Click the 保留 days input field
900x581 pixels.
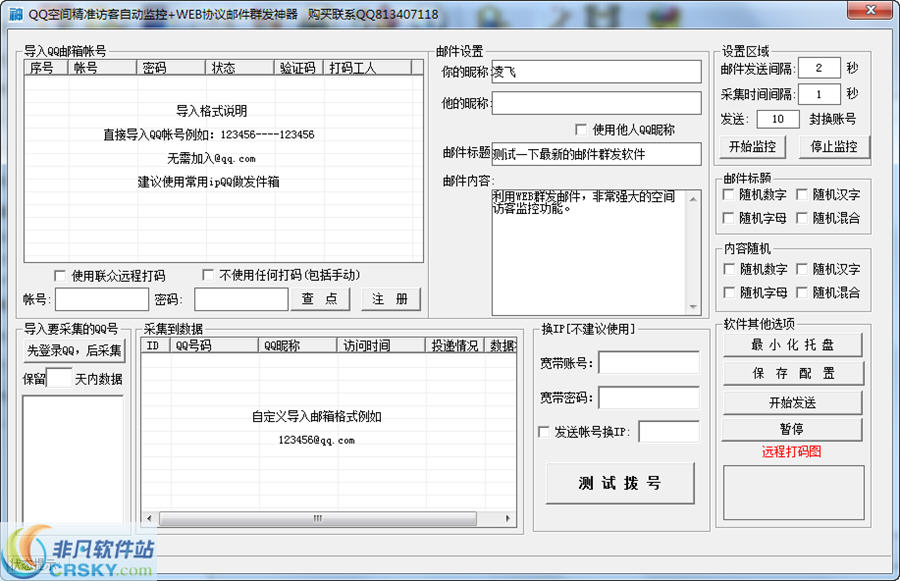pyautogui.click(x=59, y=378)
